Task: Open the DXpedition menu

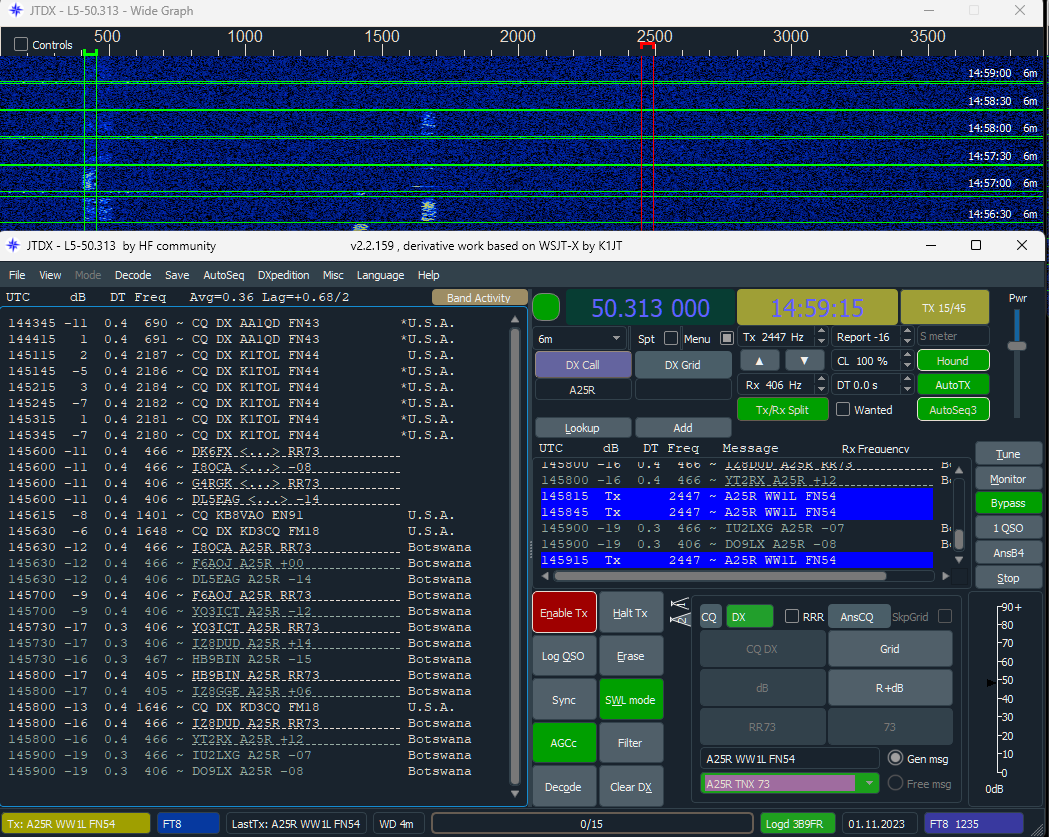Action: pyautogui.click(x=284, y=275)
